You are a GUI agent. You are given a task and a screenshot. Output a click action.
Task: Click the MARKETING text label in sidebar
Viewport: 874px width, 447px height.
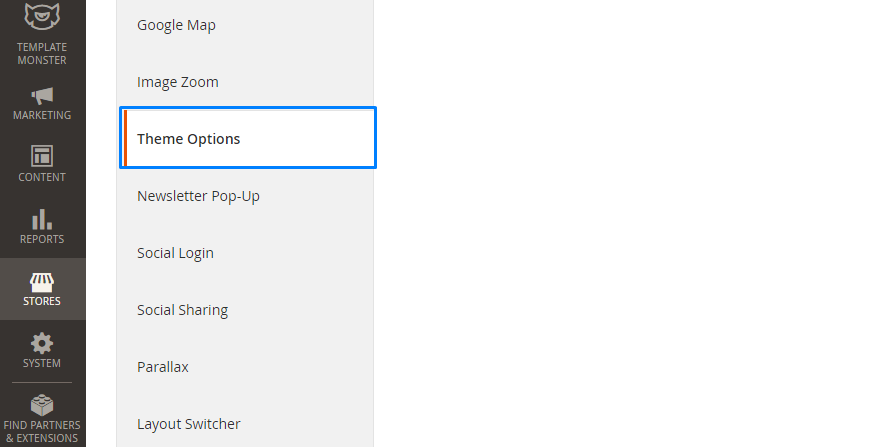pyautogui.click(x=42, y=115)
